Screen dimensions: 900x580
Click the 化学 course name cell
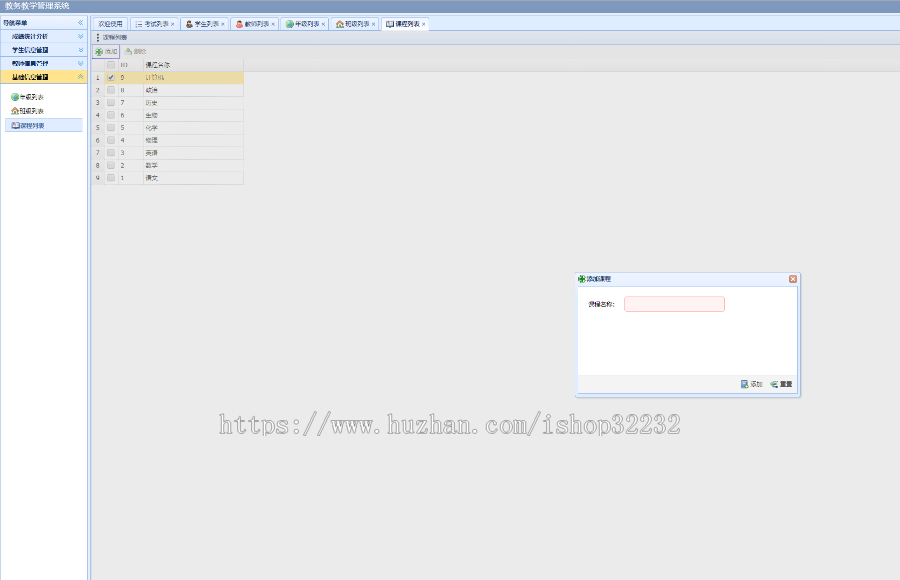pos(193,127)
